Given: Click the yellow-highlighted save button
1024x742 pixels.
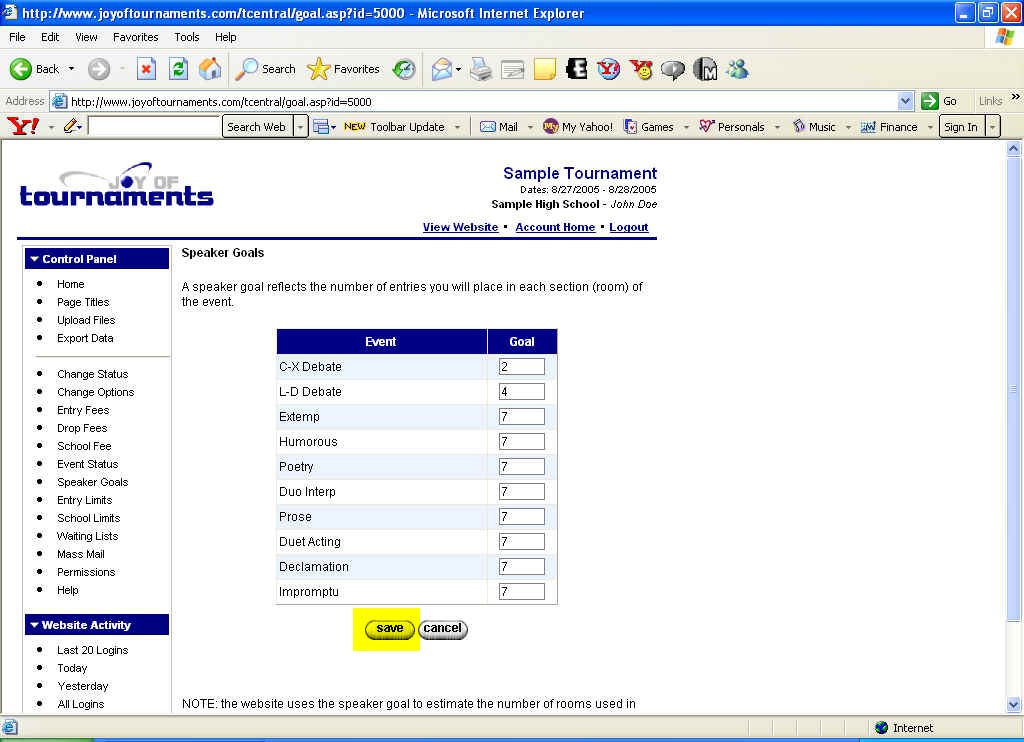Looking at the screenshot, I should 389,629.
